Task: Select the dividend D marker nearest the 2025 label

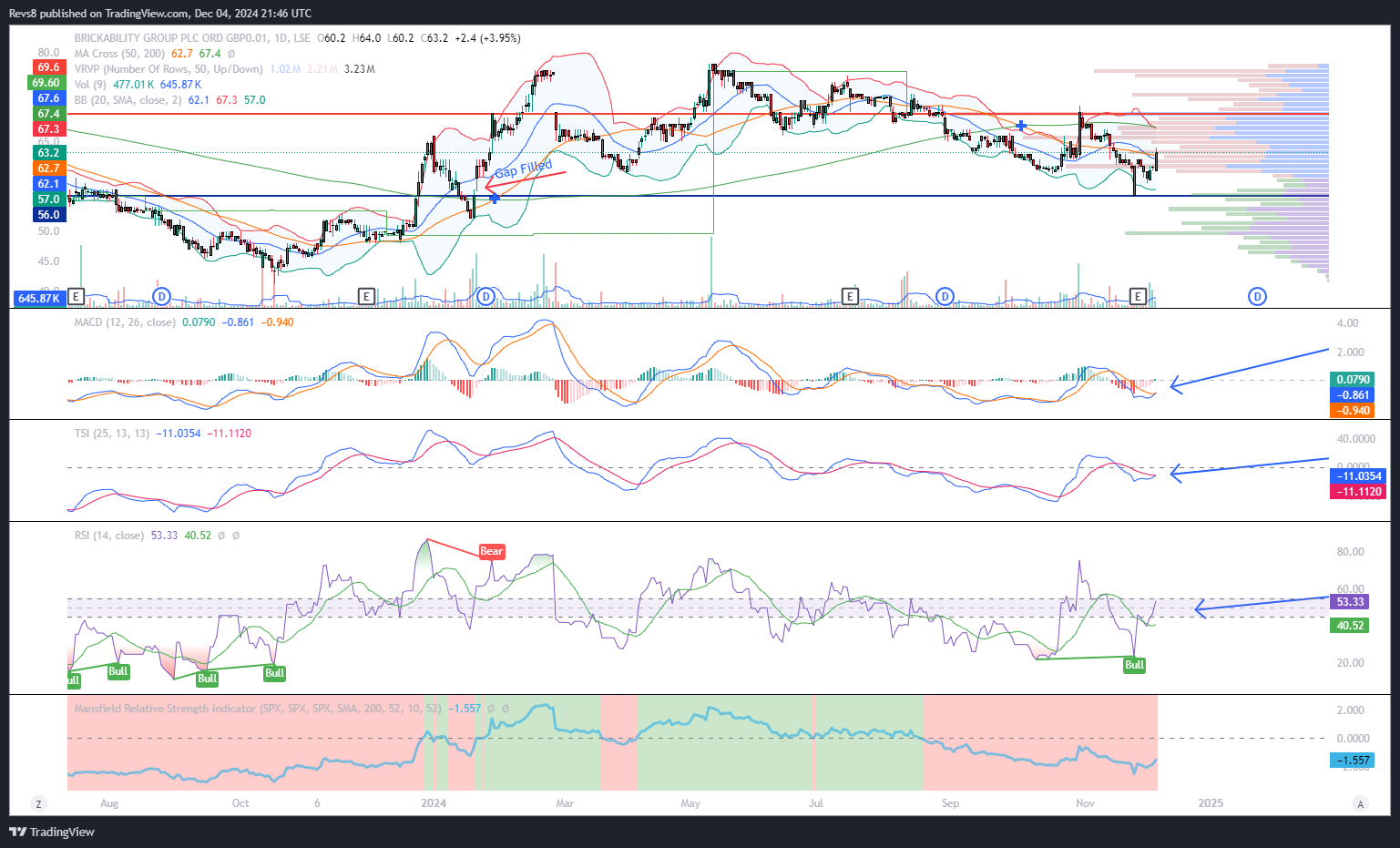Action: 1258,296
